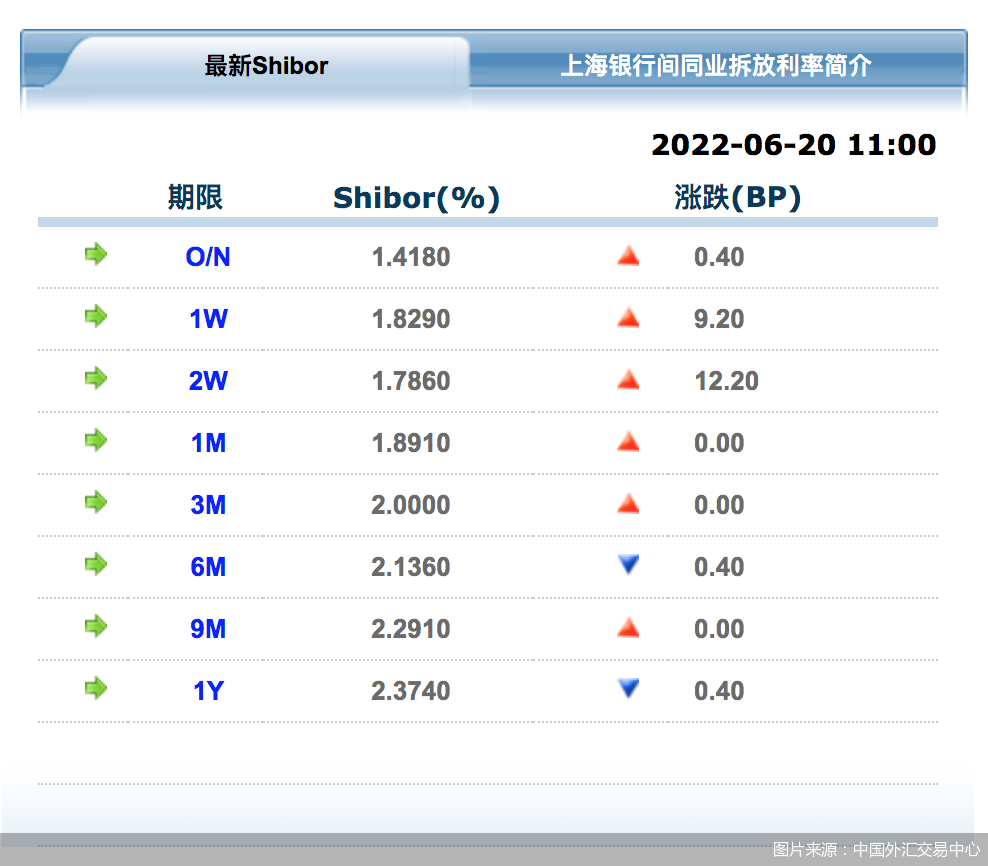The height and width of the screenshot is (866, 988).
Task: Click the blue down triangle for 1Y
Action: [628, 689]
